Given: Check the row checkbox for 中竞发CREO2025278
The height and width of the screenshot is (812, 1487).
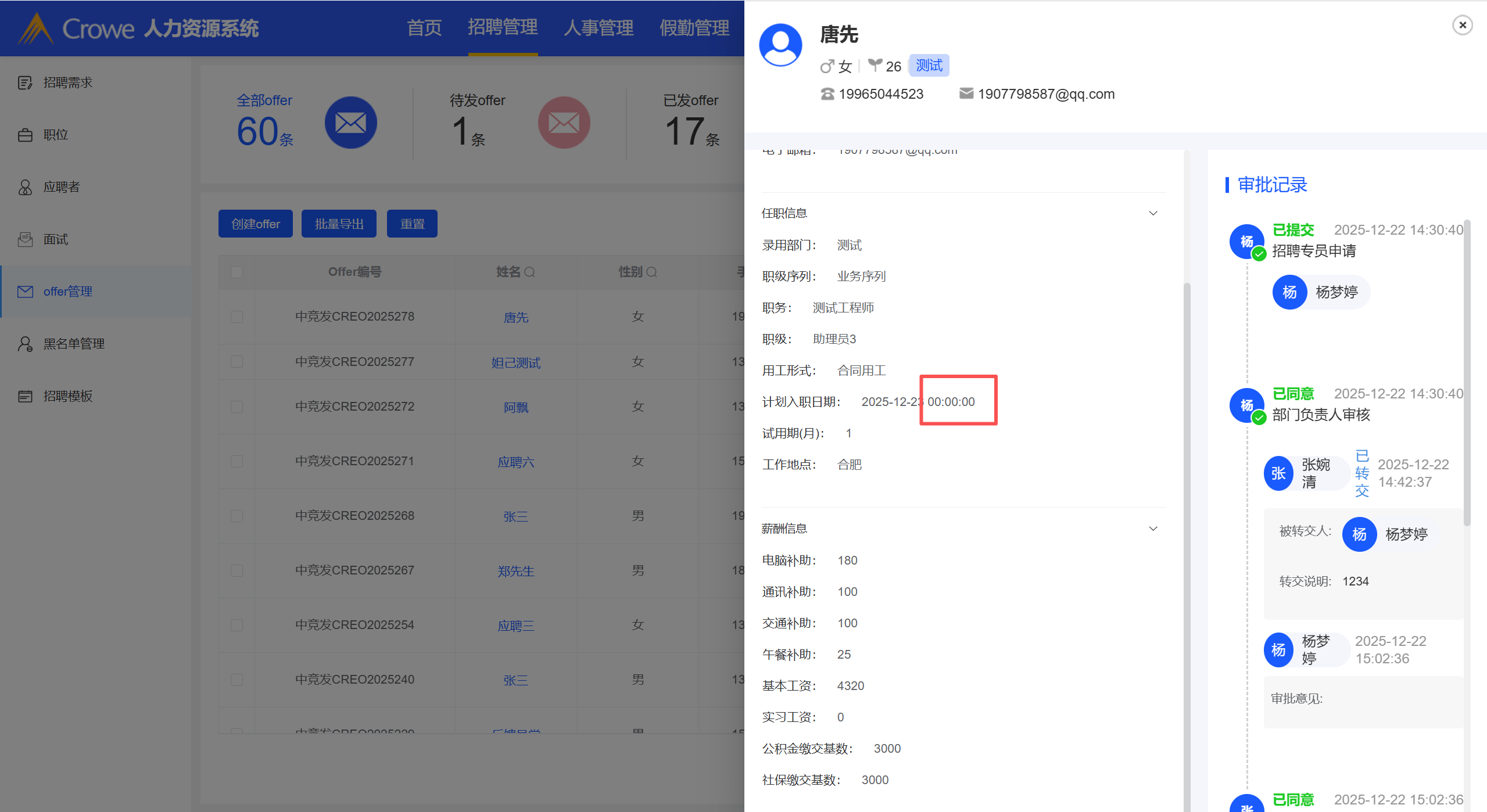Looking at the screenshot, I should coord(237,317).
